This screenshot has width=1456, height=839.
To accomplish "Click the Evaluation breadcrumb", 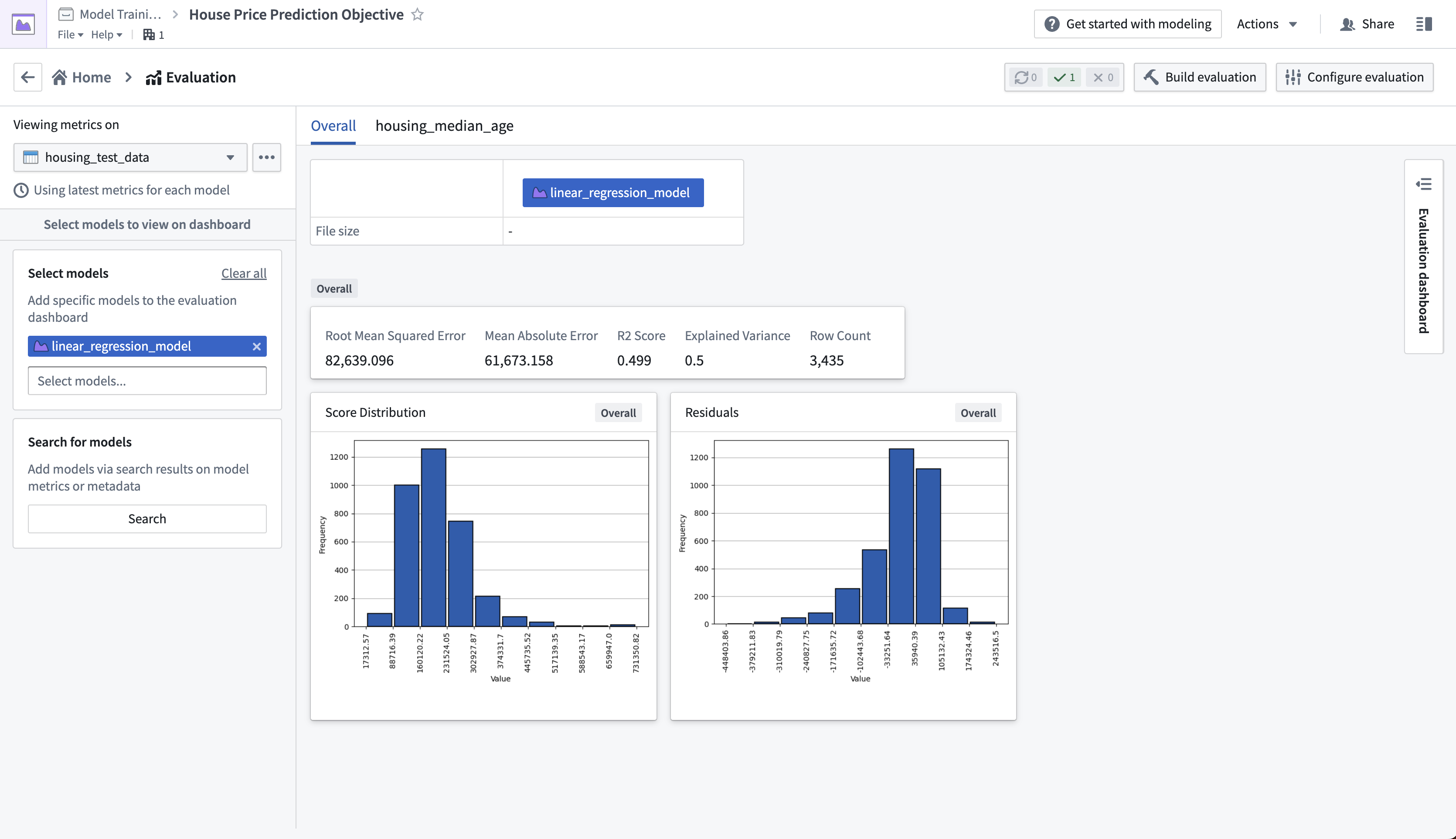I will coord(191,77).
